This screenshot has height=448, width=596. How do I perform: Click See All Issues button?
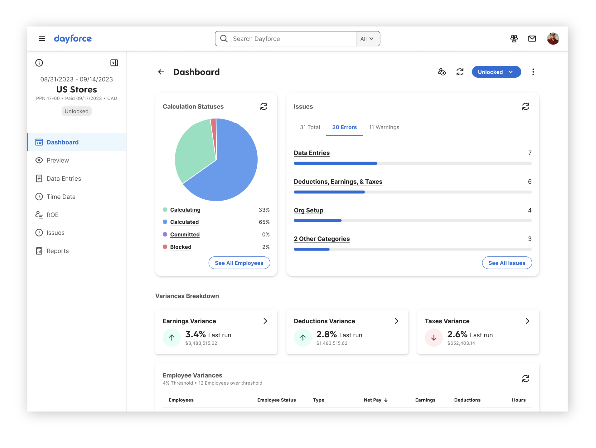tap(507, 263)
